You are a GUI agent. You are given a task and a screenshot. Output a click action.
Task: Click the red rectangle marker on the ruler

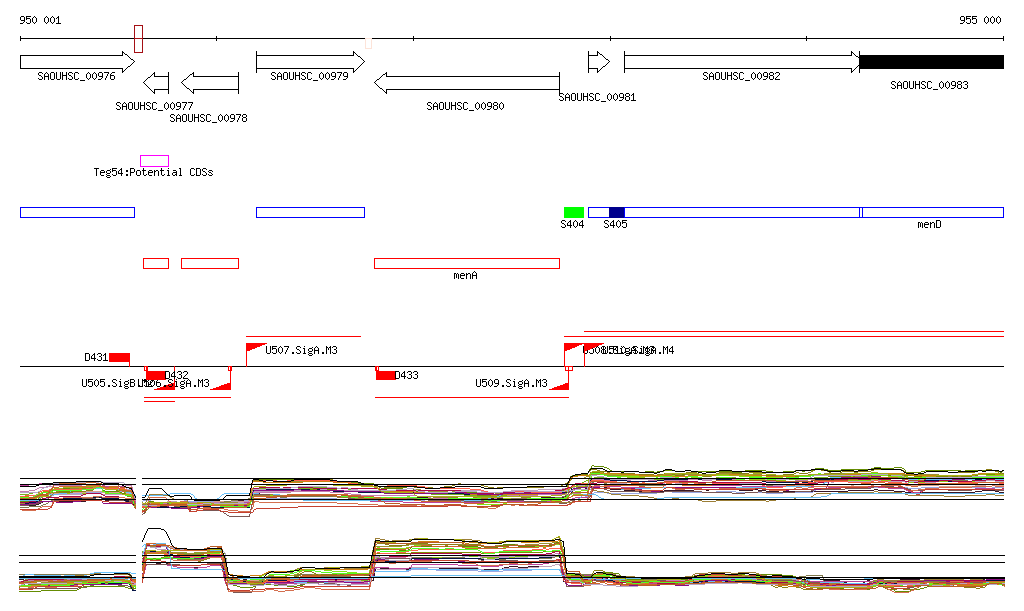coord(139,39)
